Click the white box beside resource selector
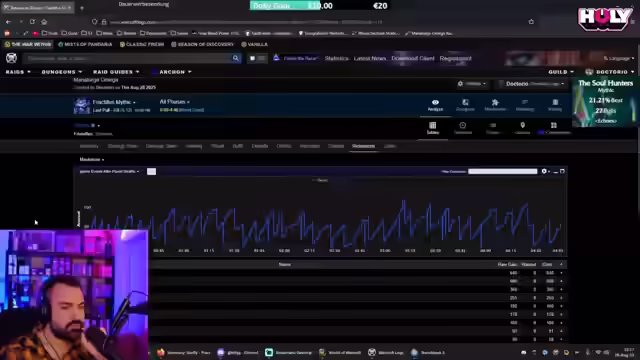Screen dimensions: 640x360 (151, 171)
